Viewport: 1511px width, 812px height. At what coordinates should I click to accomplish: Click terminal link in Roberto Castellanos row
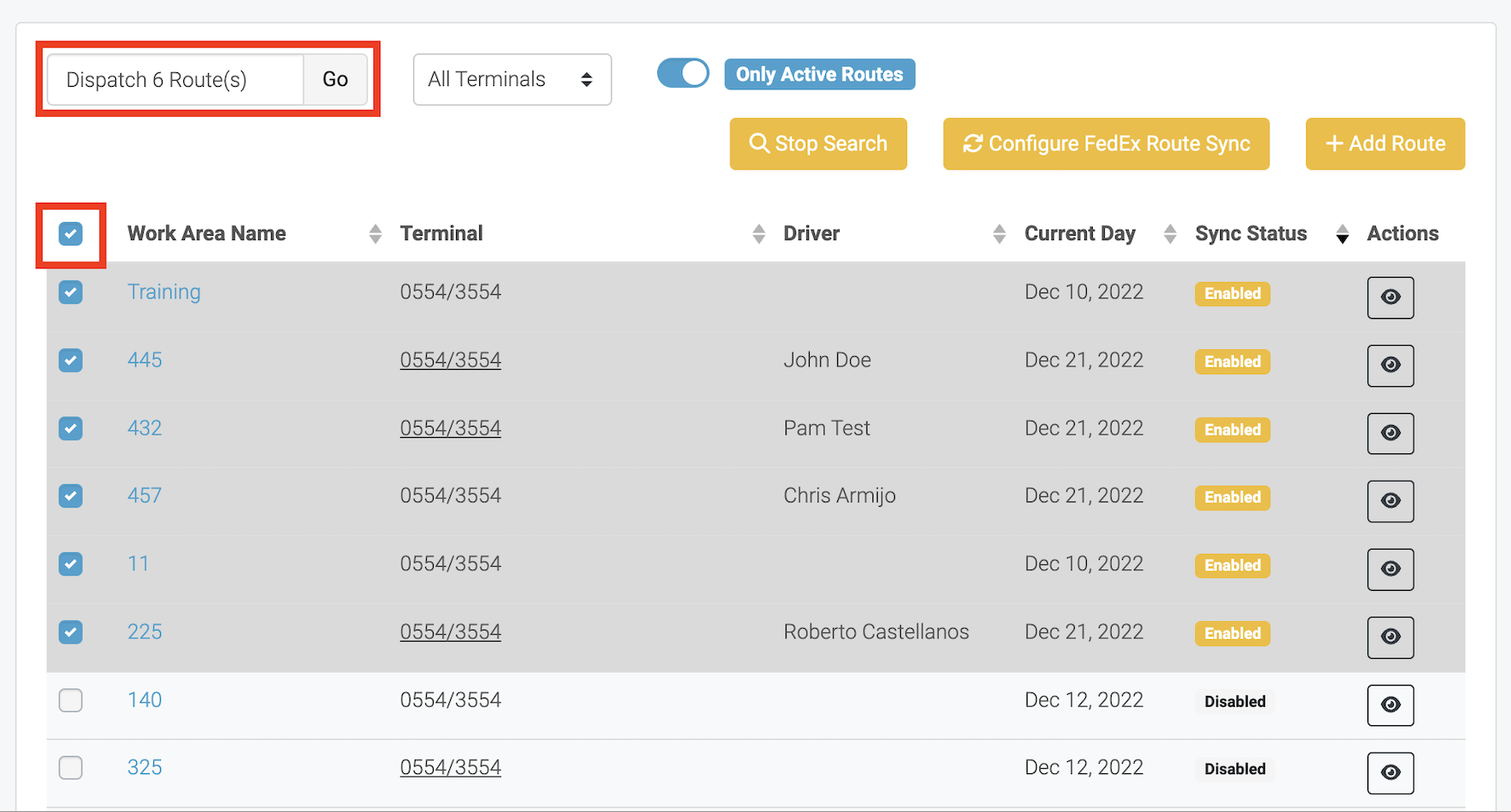(450, 631)
